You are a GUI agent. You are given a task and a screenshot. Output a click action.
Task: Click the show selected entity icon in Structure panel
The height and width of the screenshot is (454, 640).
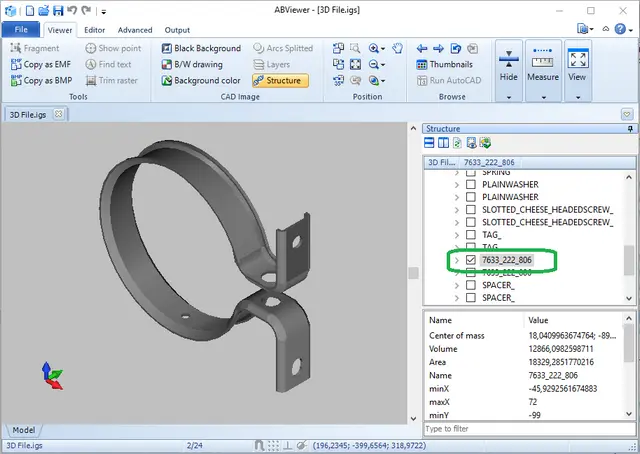point(471,142)
